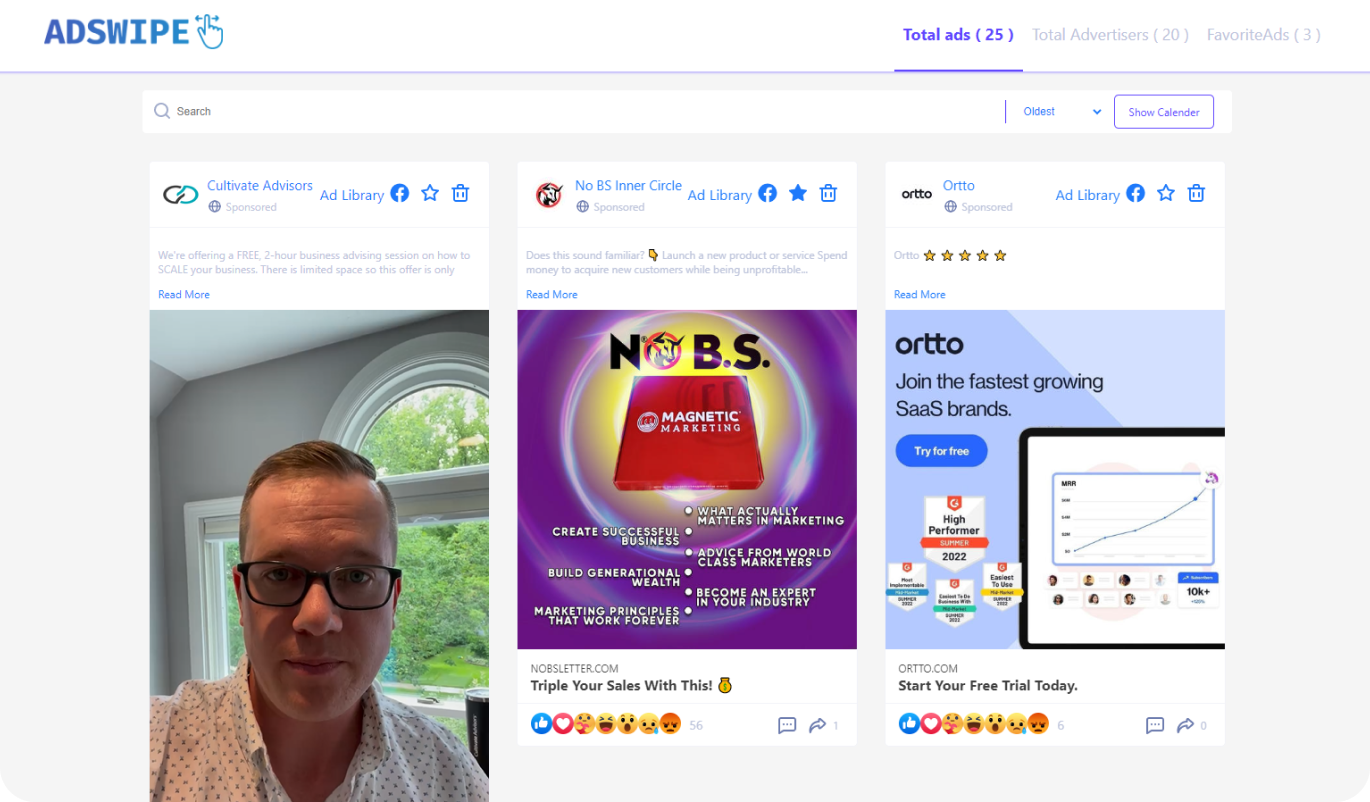Open No BS Inner Circle advertiser name
Image resolution: width=1370 pixels, height=802 pixels.
(x=628, y=185)
